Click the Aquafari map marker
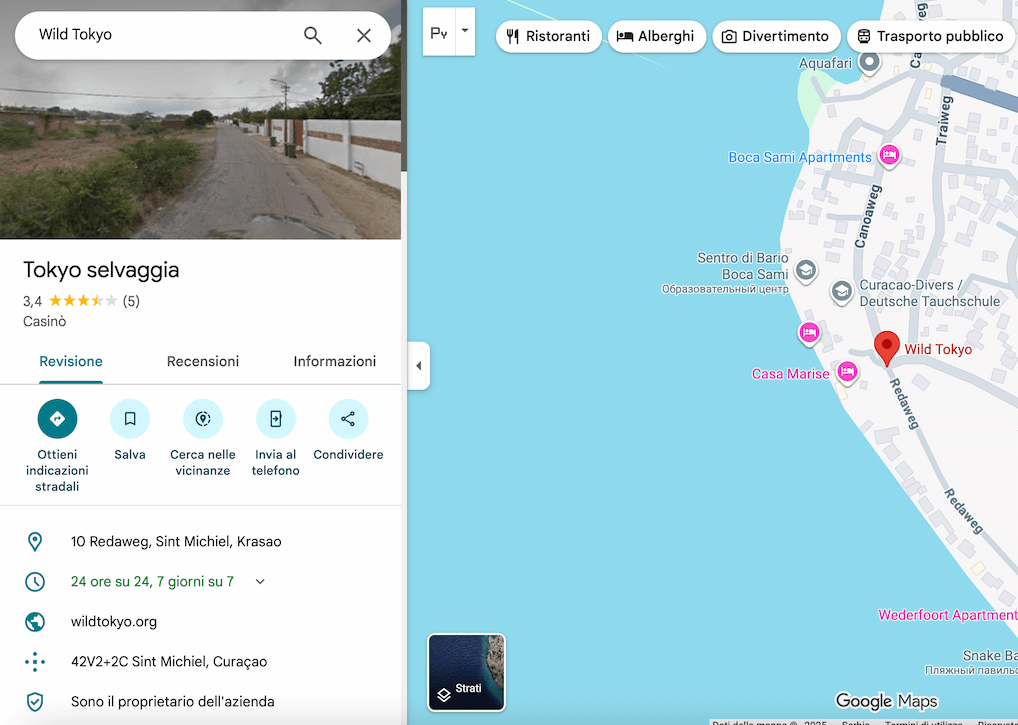 869,63
